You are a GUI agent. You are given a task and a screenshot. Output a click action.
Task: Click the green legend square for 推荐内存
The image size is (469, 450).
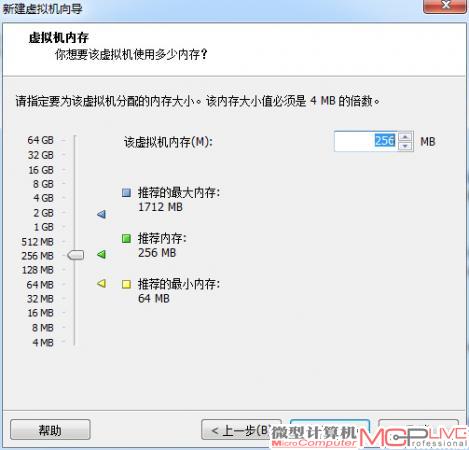126,238
